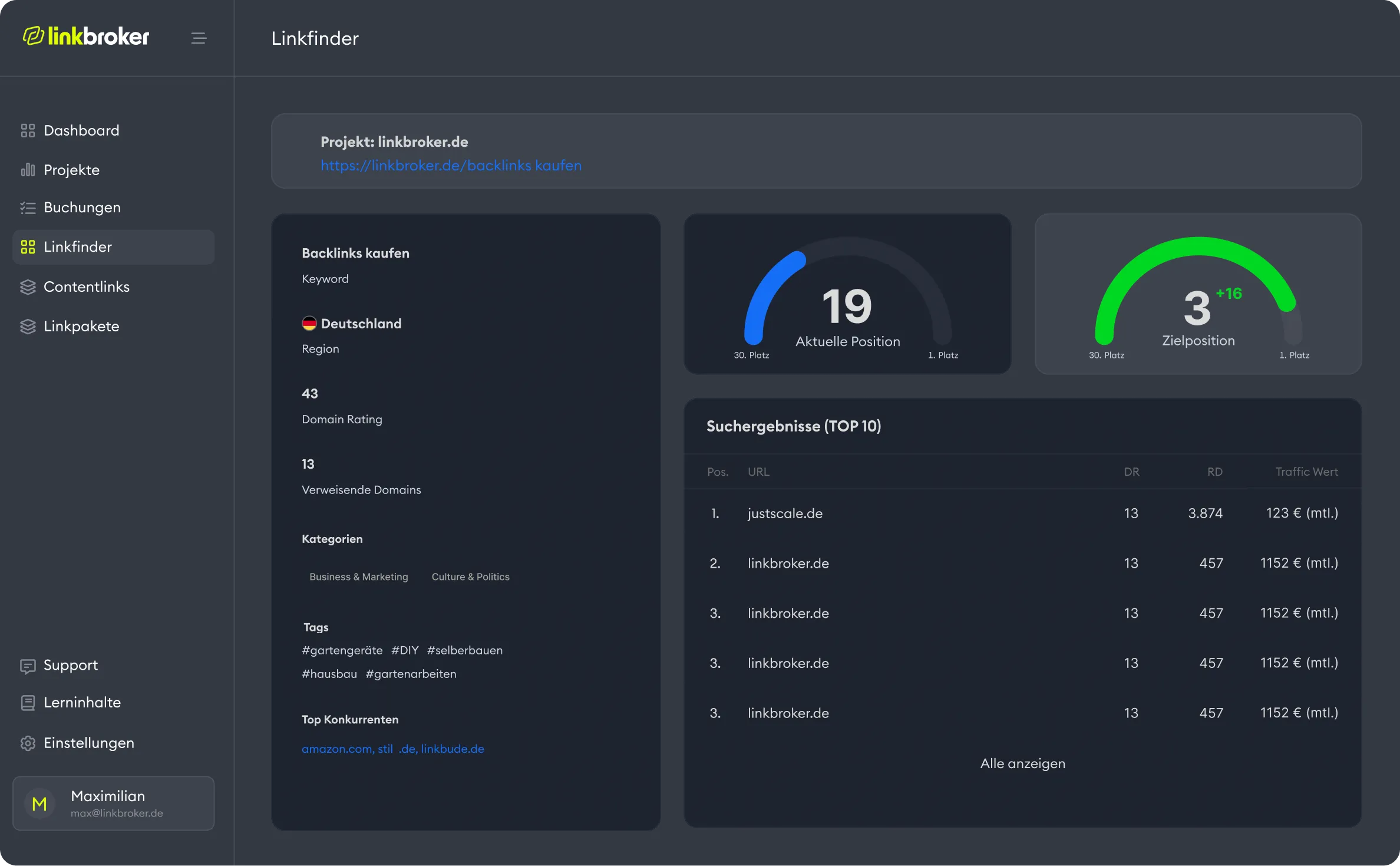This screenshot has width=1400, height=866.
Task: Open Top Konkurrenten amazon.com link
Action: pyautogui.click(x=337, y=749)
